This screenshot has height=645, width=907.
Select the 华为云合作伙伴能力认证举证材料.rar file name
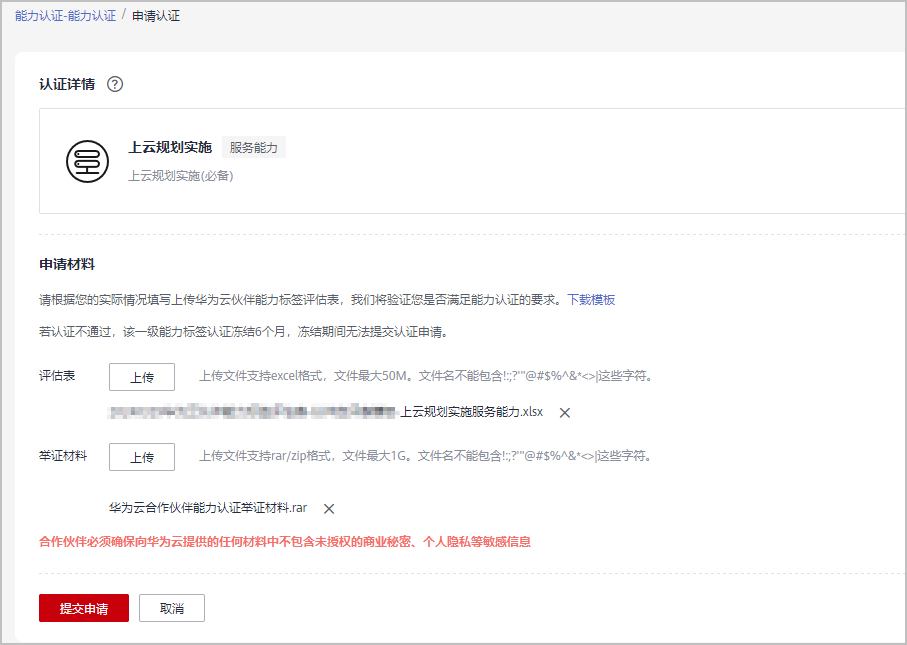[208, 508]
